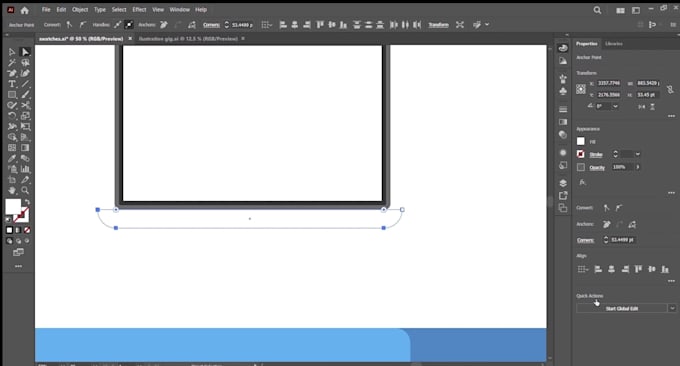Open the stroke weight dropdown in Appearance

coord(638,154)
